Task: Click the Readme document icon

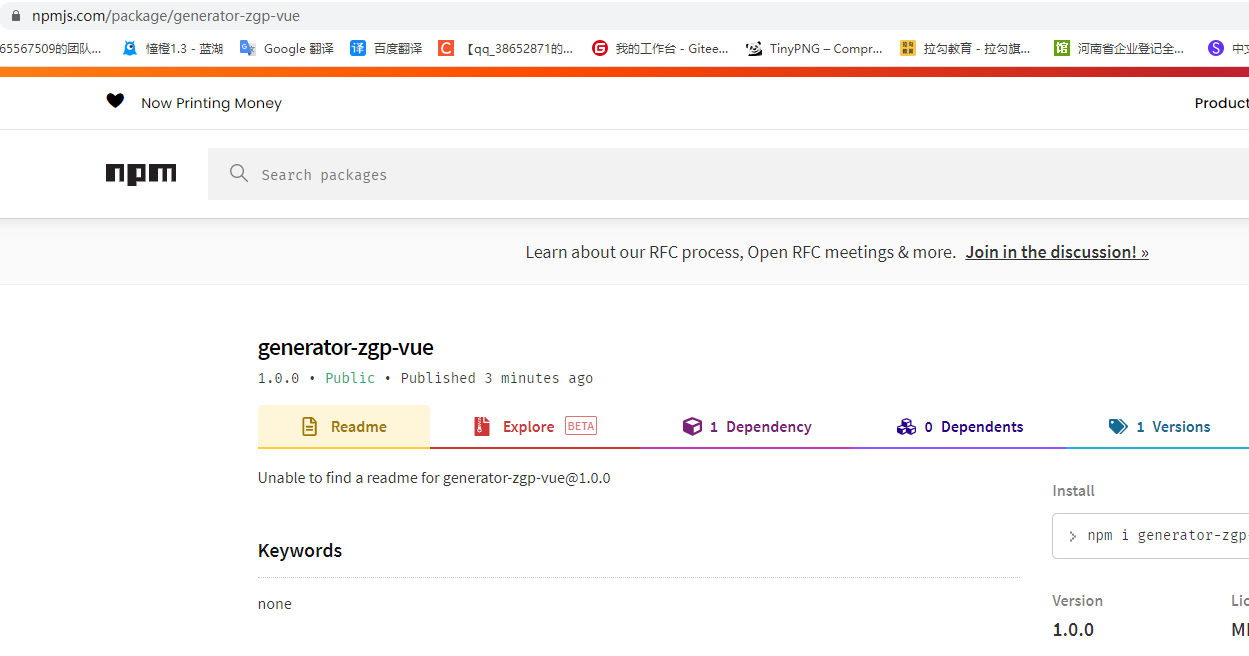Action: tap(310, 427)
